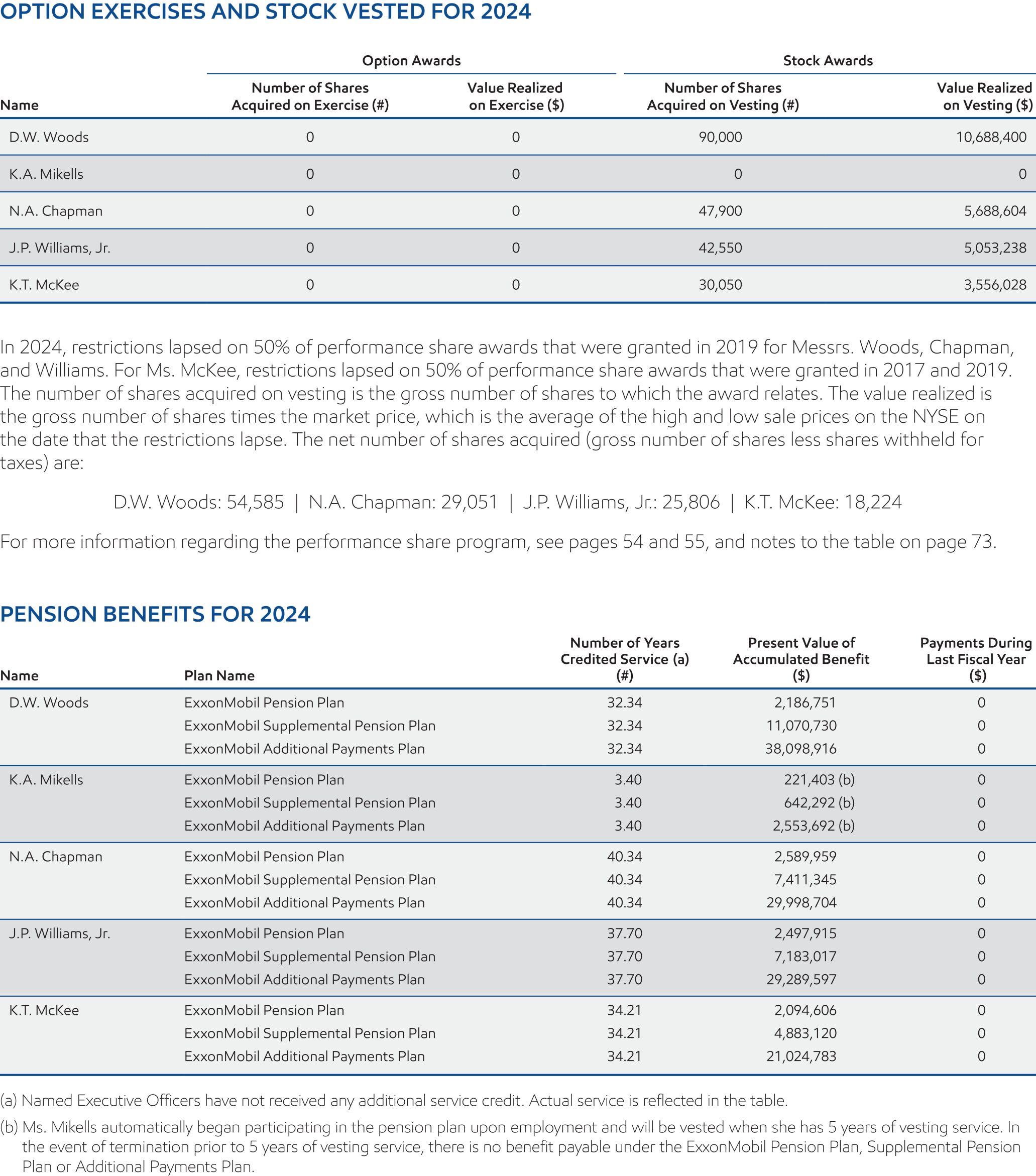
Task: Click pension value 4,883,120 for McKee
Action: (x=805, y=1033)
